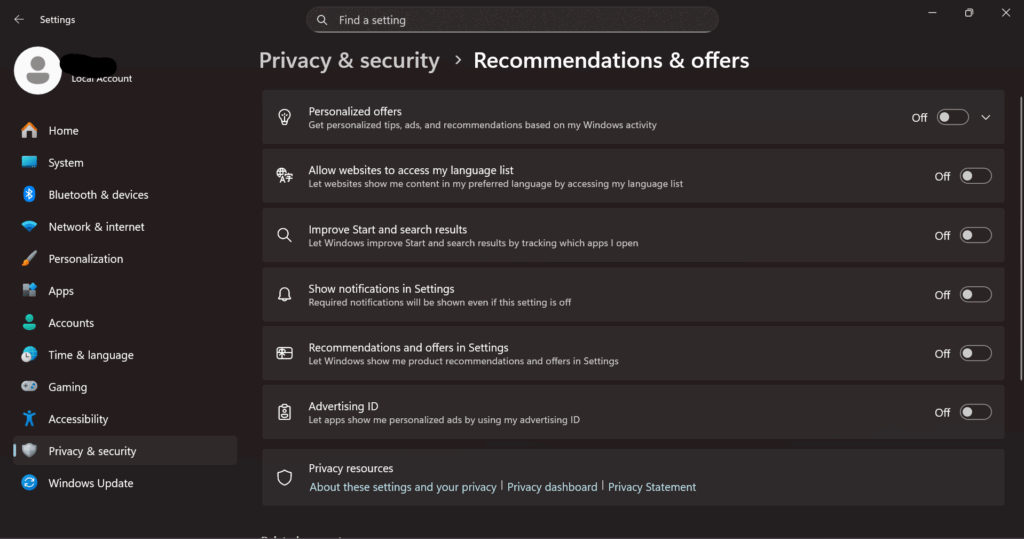Toggle the Advertising ID switch on
1024x539 pixels.
(975, 412)
